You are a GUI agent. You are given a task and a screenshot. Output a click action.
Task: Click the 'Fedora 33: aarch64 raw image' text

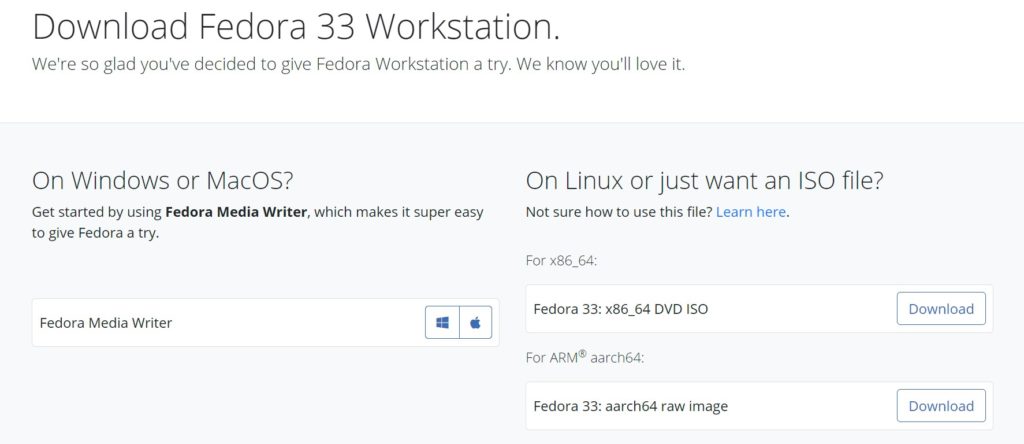pos(630,406)
